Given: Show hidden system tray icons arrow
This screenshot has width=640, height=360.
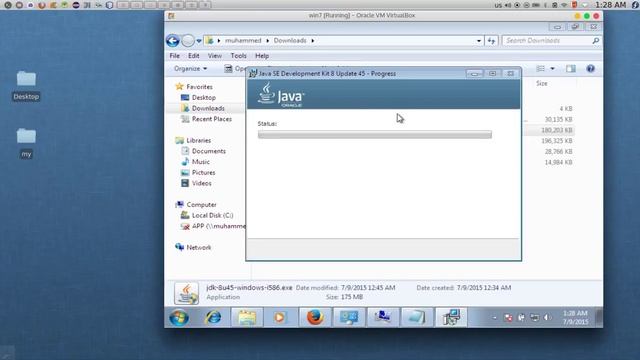Looking at the screenshot, I should [494, 318].
